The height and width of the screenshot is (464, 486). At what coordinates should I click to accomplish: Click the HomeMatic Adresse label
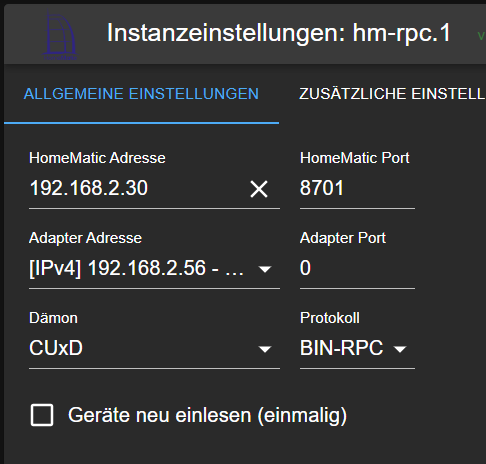97,158
